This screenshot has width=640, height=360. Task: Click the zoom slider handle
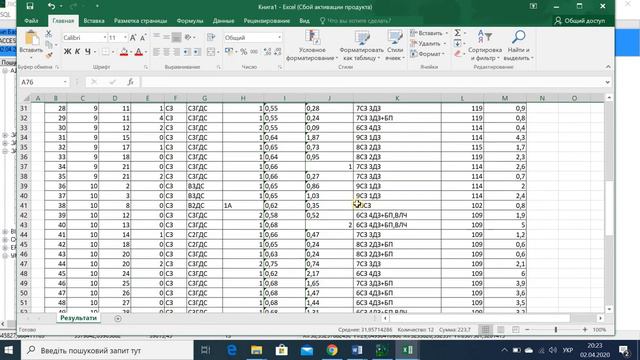(x=556, y=329)
